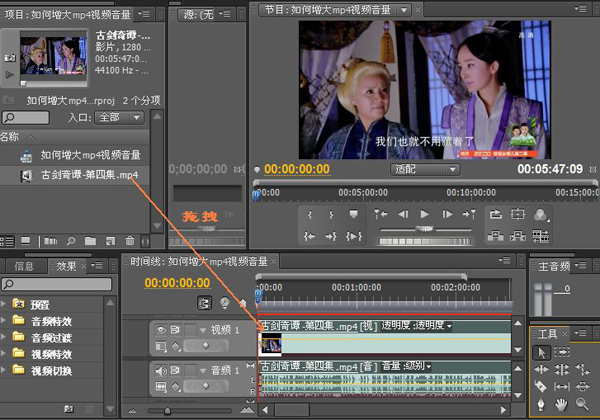Click the Lift button
600x420 pixels.
pyautogui.click(x=496, y=236)
